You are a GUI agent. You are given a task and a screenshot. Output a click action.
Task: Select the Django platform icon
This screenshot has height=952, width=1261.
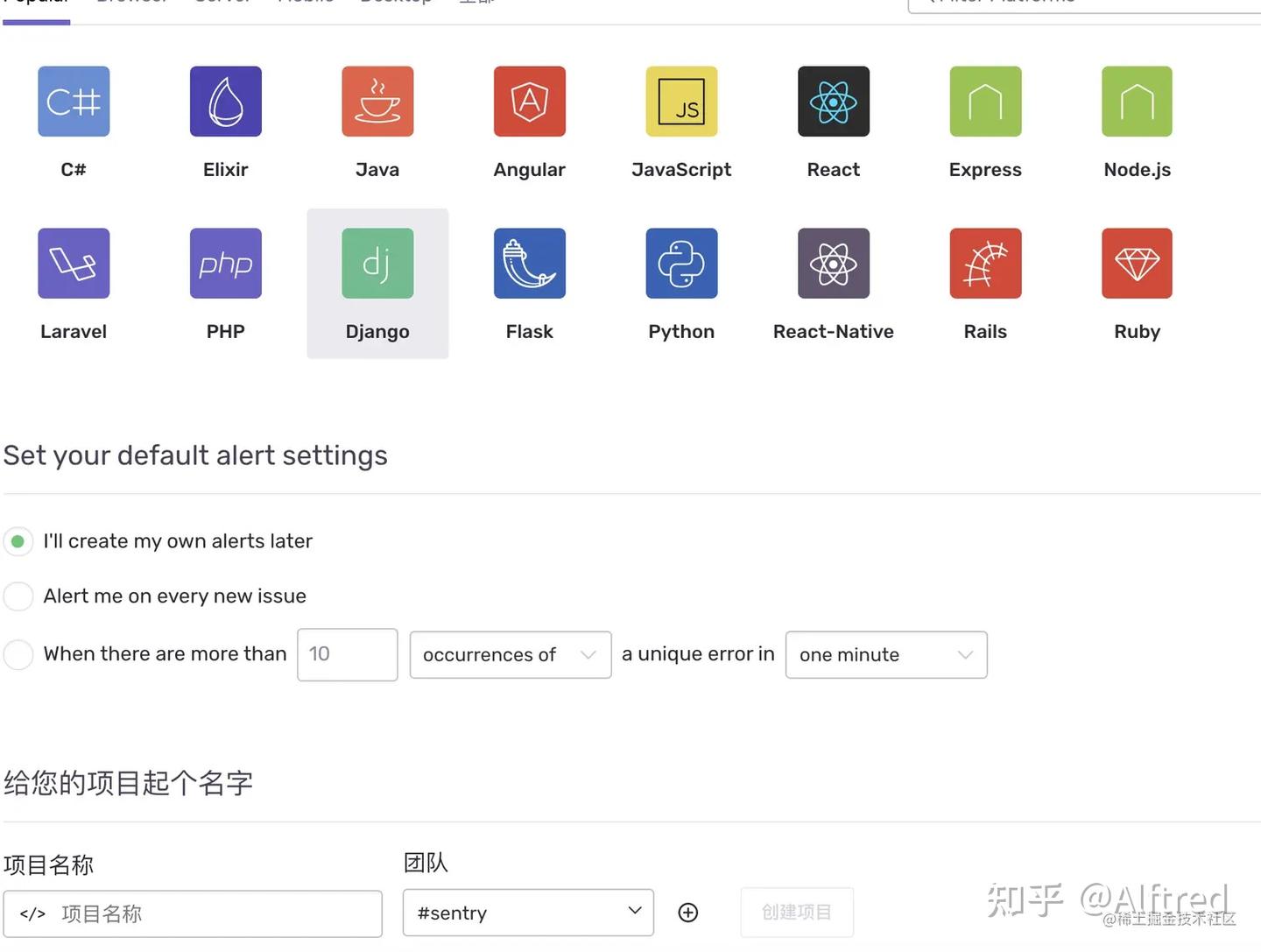pyautogui.click(x=377, y=263)
